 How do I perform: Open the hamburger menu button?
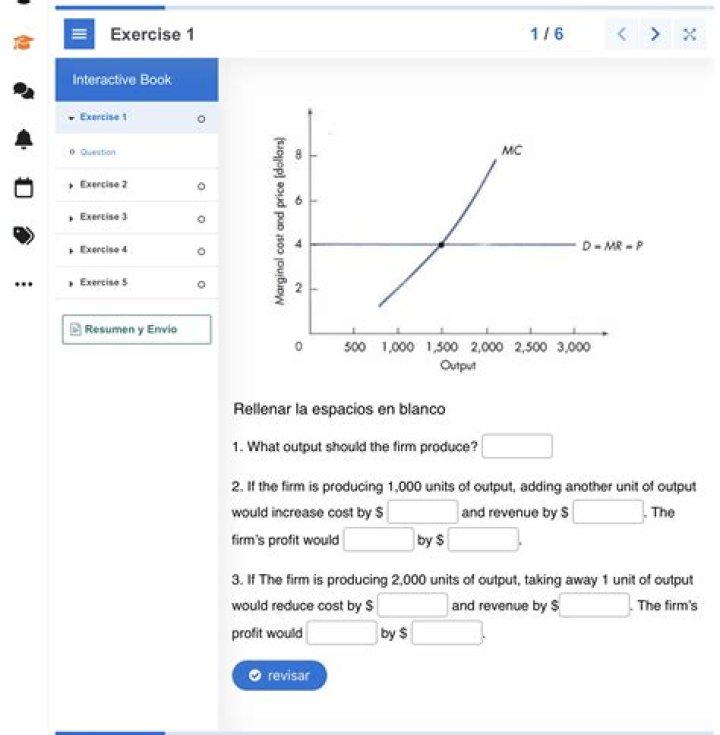coord(81,35)
